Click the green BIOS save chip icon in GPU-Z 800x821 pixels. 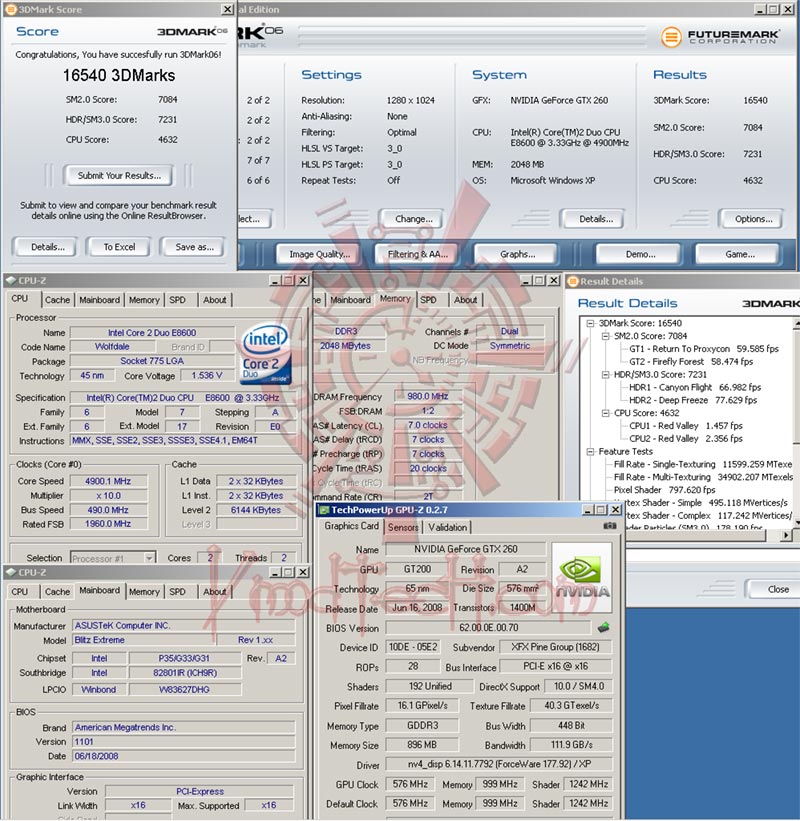pyautogui.click(x=603, y=627)
